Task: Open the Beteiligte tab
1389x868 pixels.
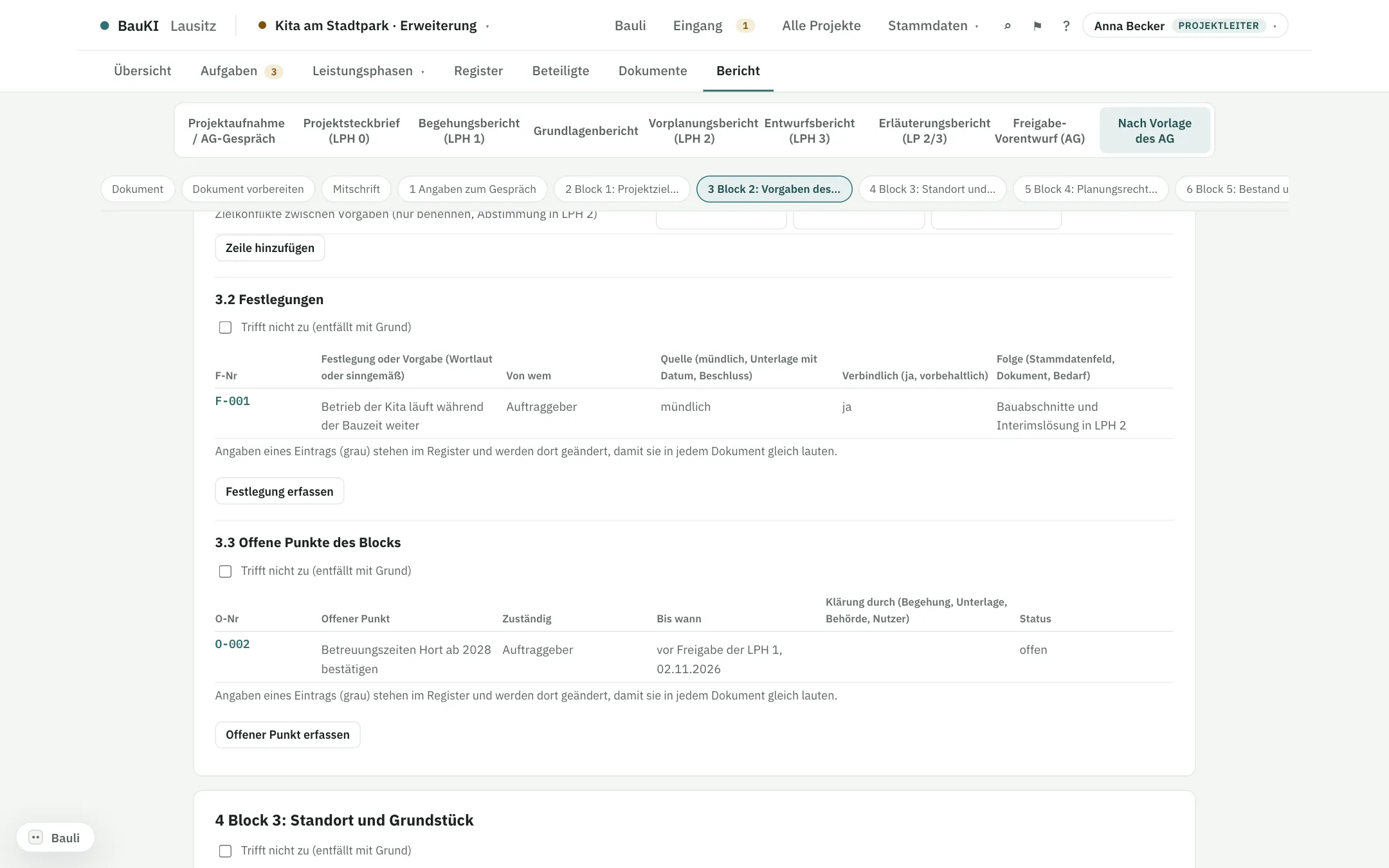Action: point(561,71)
